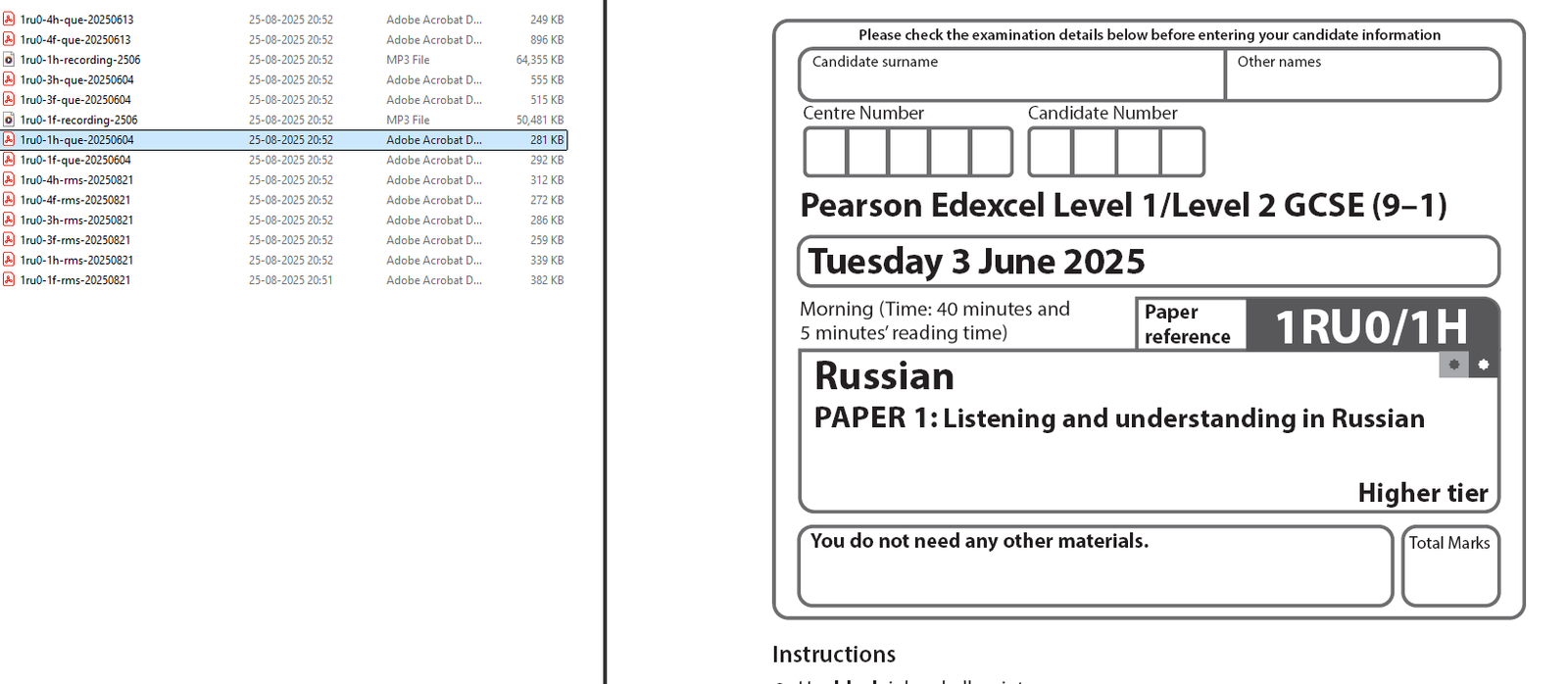Click the highlighted file name 1ru0-1h-que-20250604
This screenshot has height=684, width=1568.
coord(77,140)
